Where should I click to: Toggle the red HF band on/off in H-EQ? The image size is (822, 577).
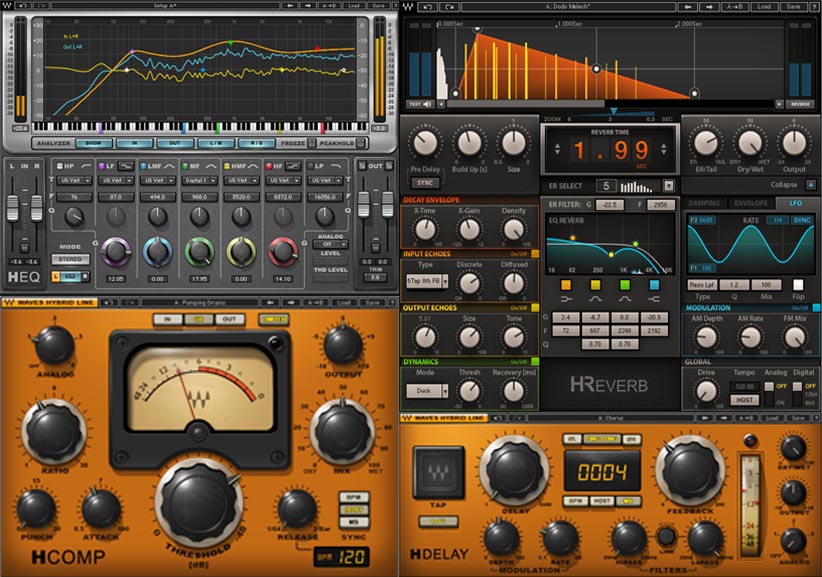pos(269,166)
